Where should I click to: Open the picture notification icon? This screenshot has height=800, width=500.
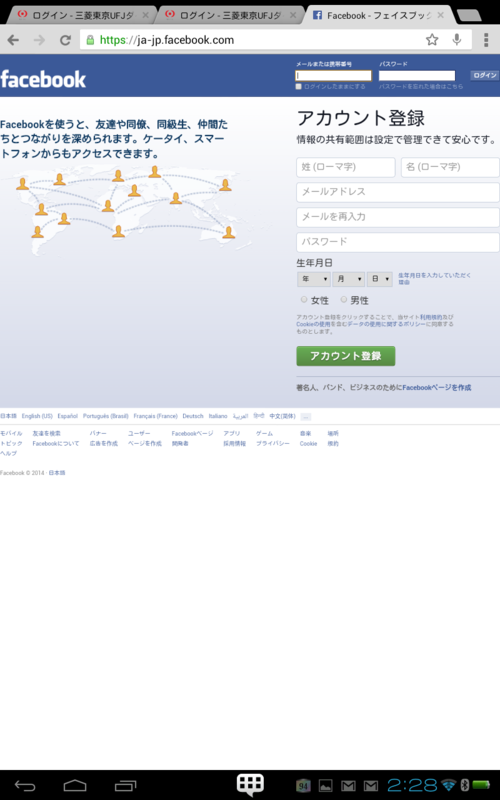pyautogui.click(x=326, y=786)
